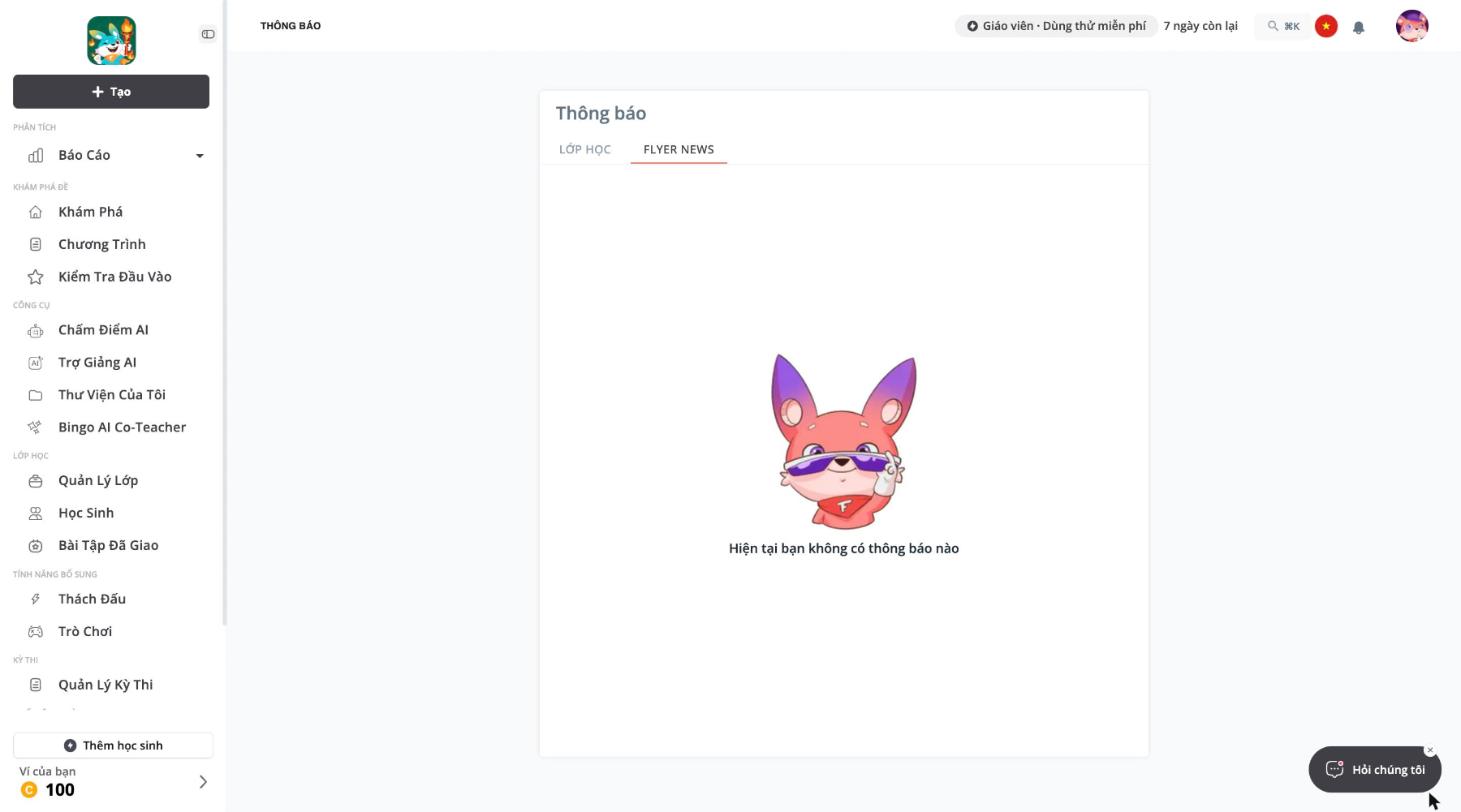
Task: Open the Thách Đấu lightning icon
Action: (x=36, y=599)
